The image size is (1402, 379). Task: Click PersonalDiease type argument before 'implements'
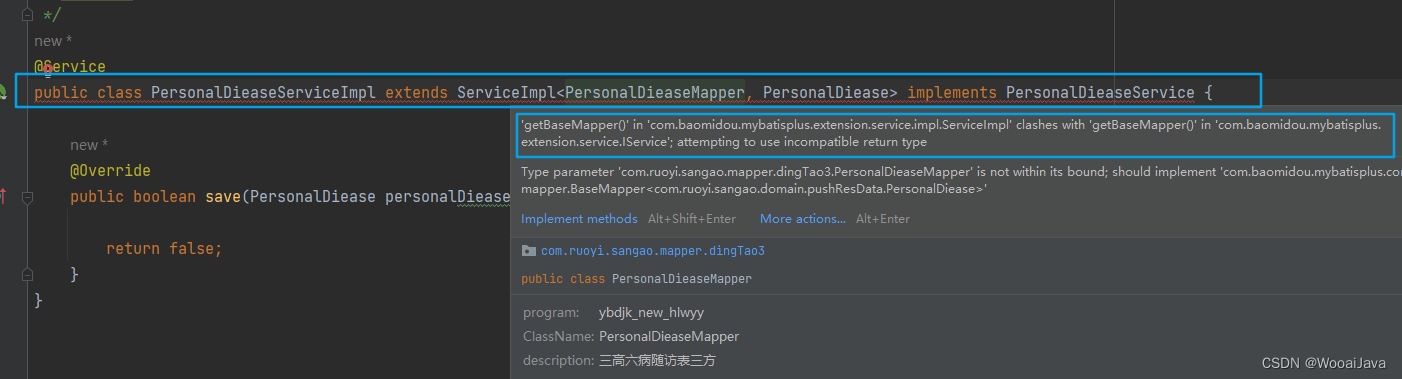pos(825,93)
